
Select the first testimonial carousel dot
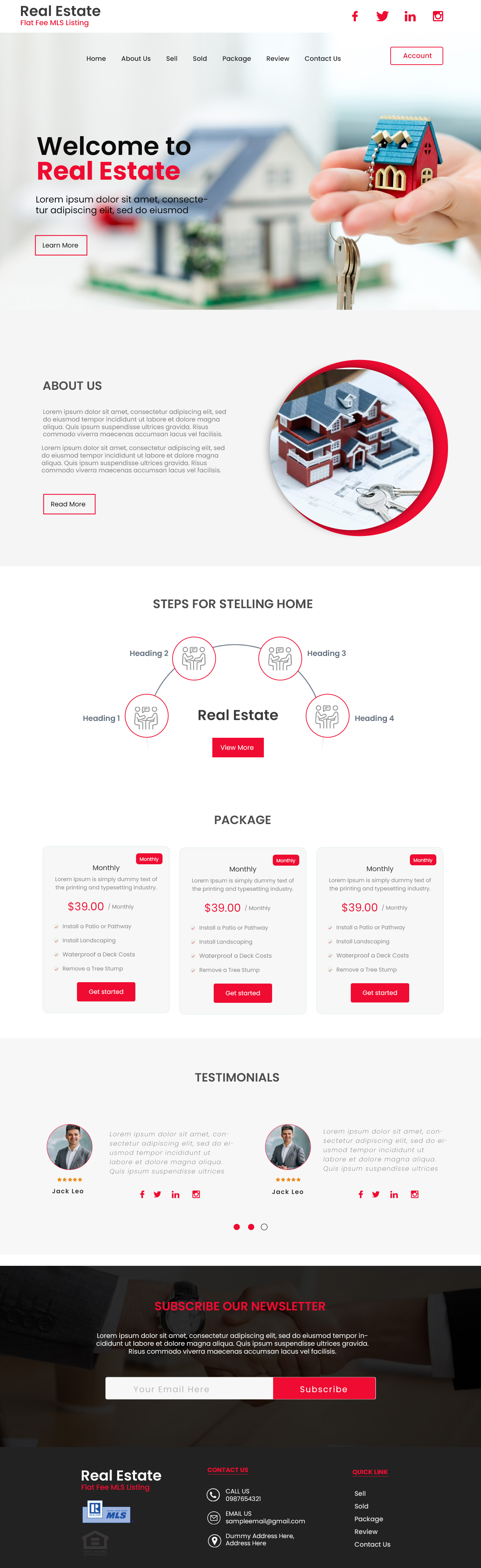(236, 1227)
